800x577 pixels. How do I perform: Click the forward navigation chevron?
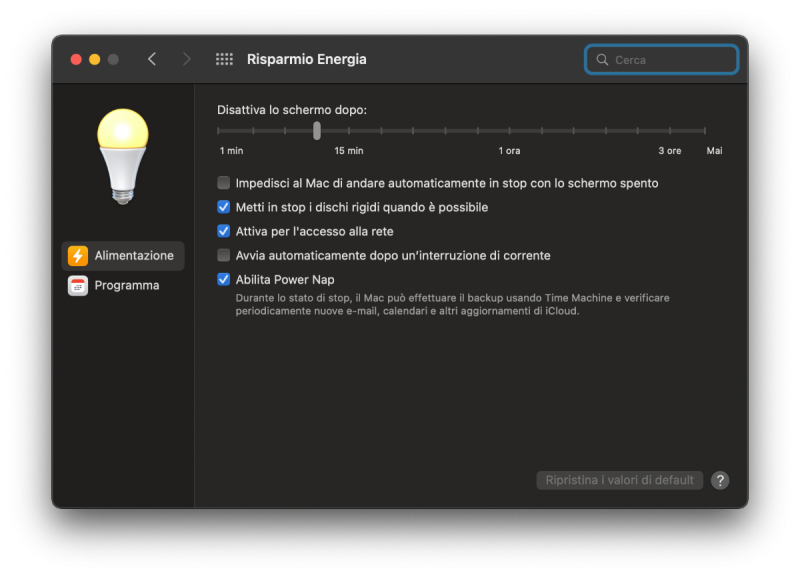(x=186, y=59)
